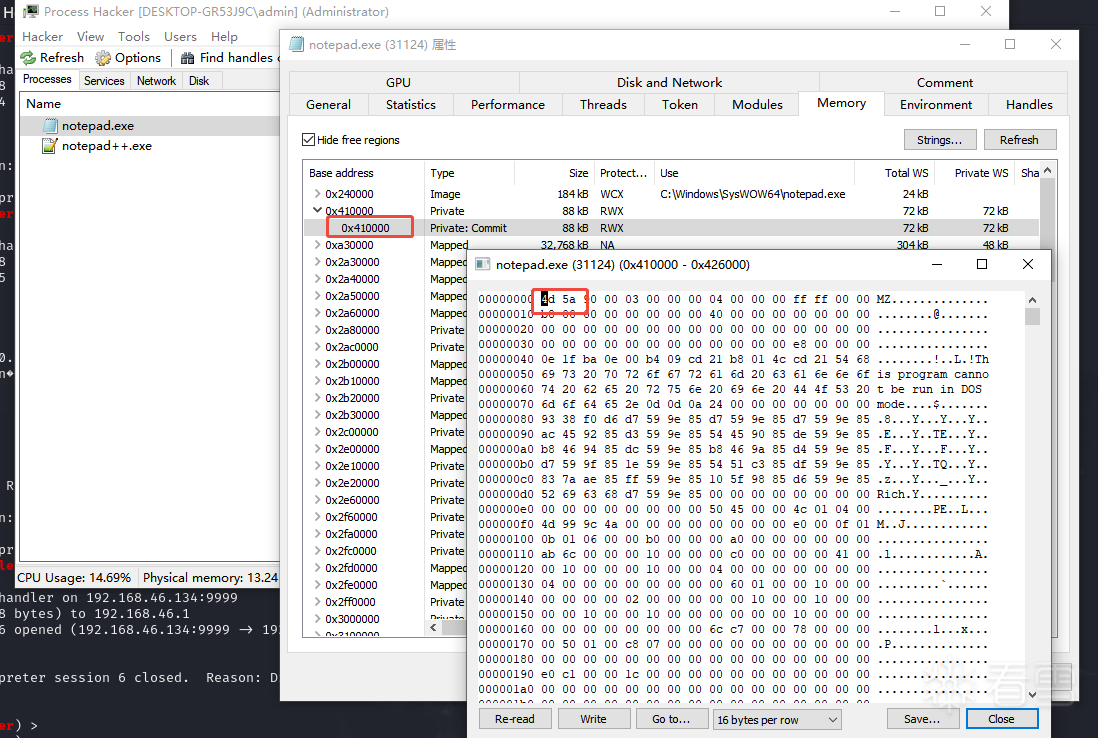Click the Re-read button

tap(515, 719)
